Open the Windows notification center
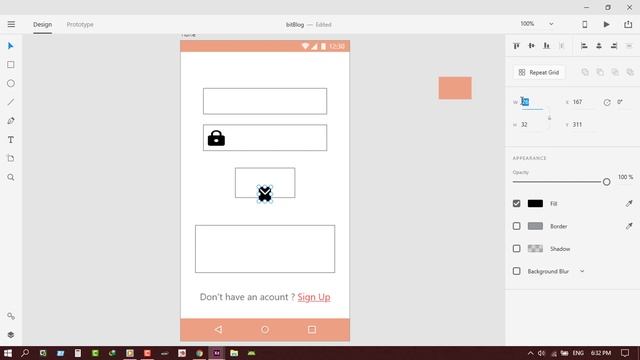 click(x=625, y=353)
